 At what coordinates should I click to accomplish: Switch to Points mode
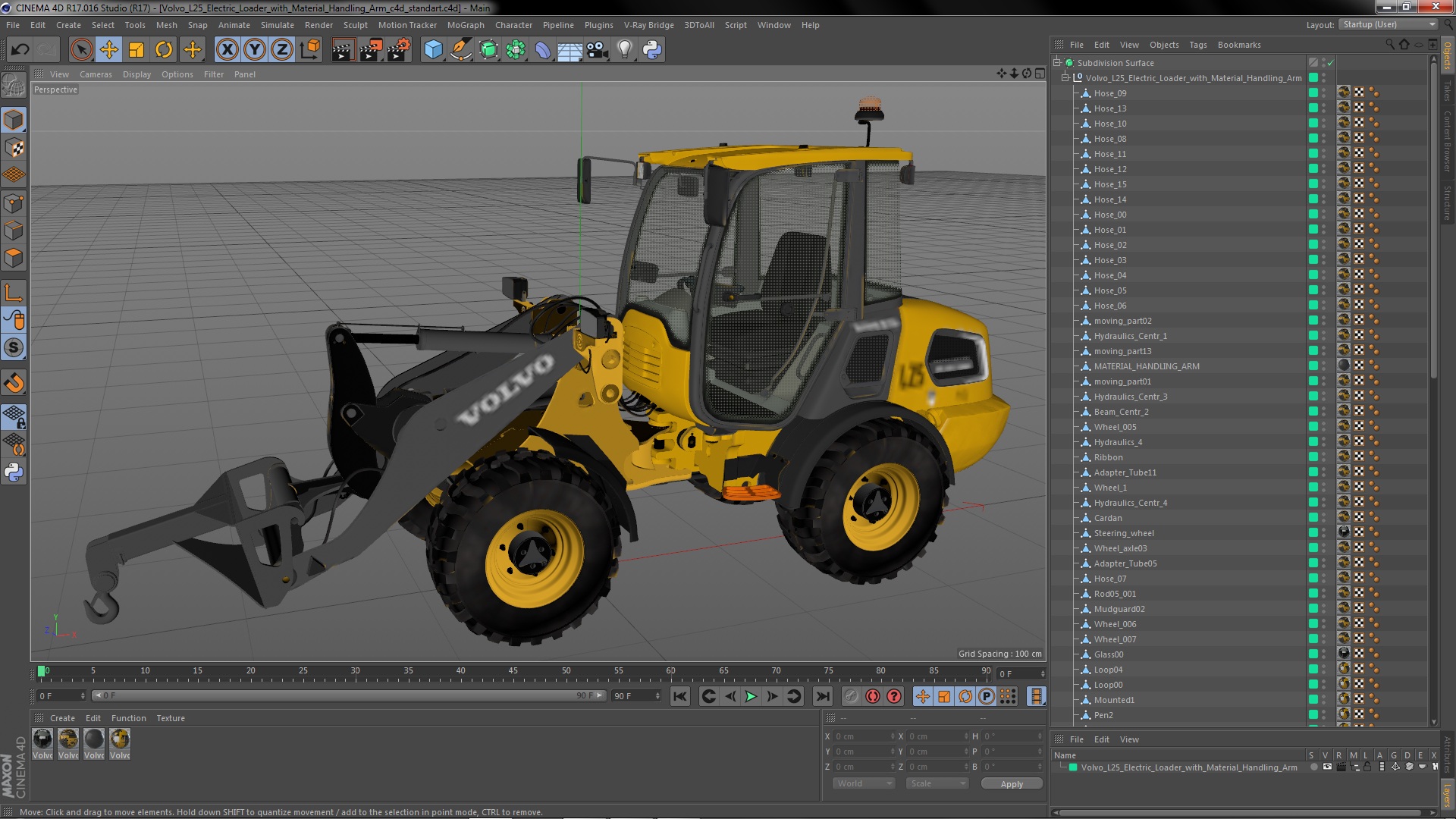coord(14,202)
